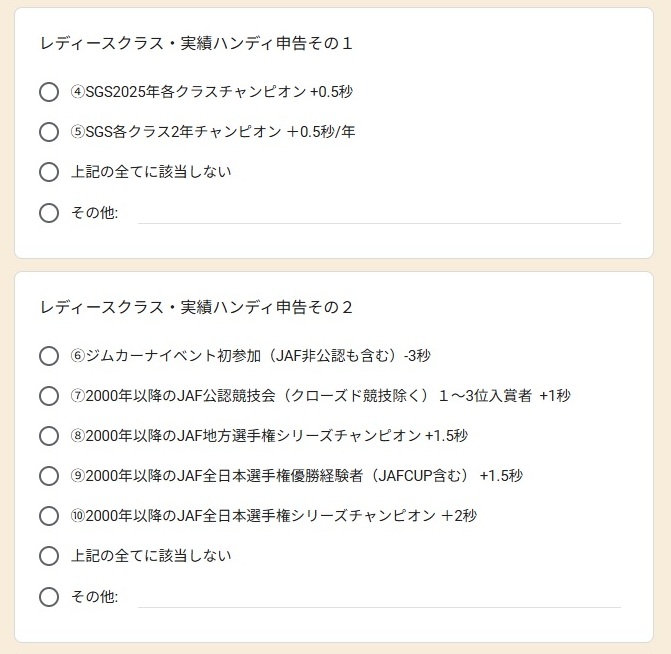Select ⑧ JAF地方選手権シリーズチャンピオン radio
Viewport: 671px width, 654px height.
pos(49,436)
